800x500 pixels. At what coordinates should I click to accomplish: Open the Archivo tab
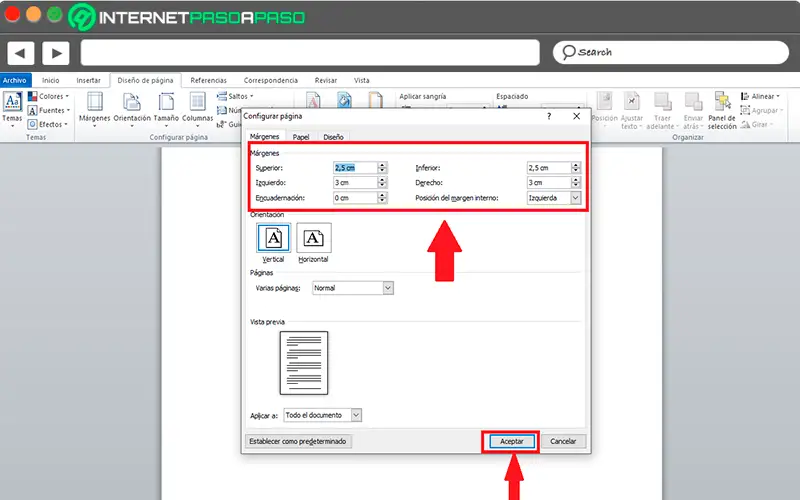tap(15, 80)
